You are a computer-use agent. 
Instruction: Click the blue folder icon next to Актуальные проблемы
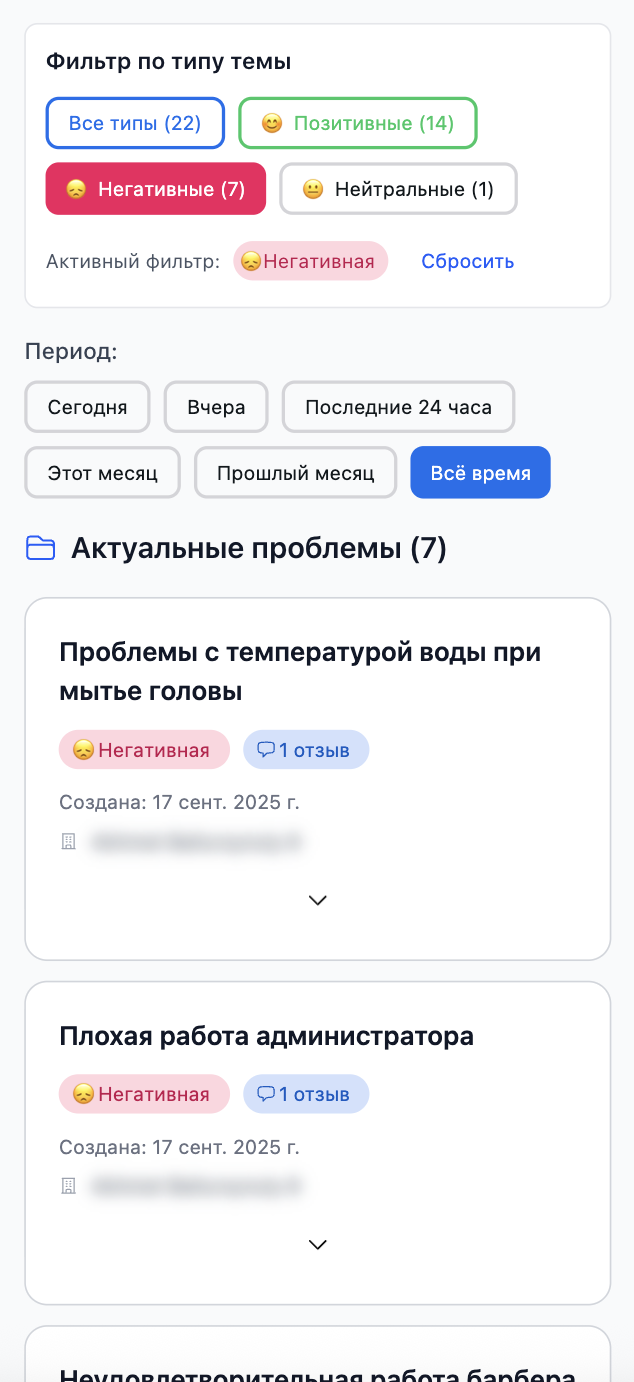pos(42,547)
